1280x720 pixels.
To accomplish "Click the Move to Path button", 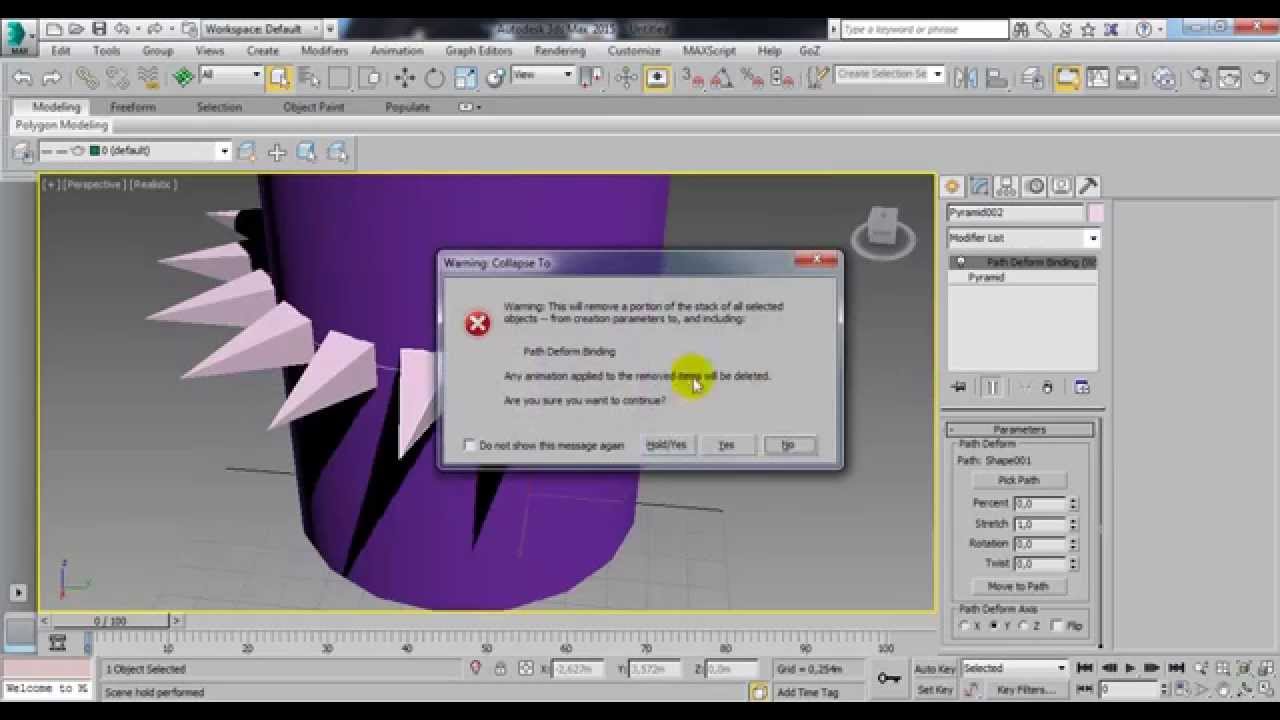I will click(1019, 586).
